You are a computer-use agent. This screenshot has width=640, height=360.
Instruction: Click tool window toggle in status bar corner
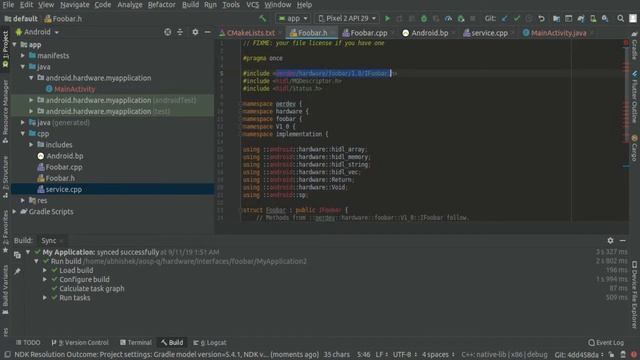click(7, 354)
